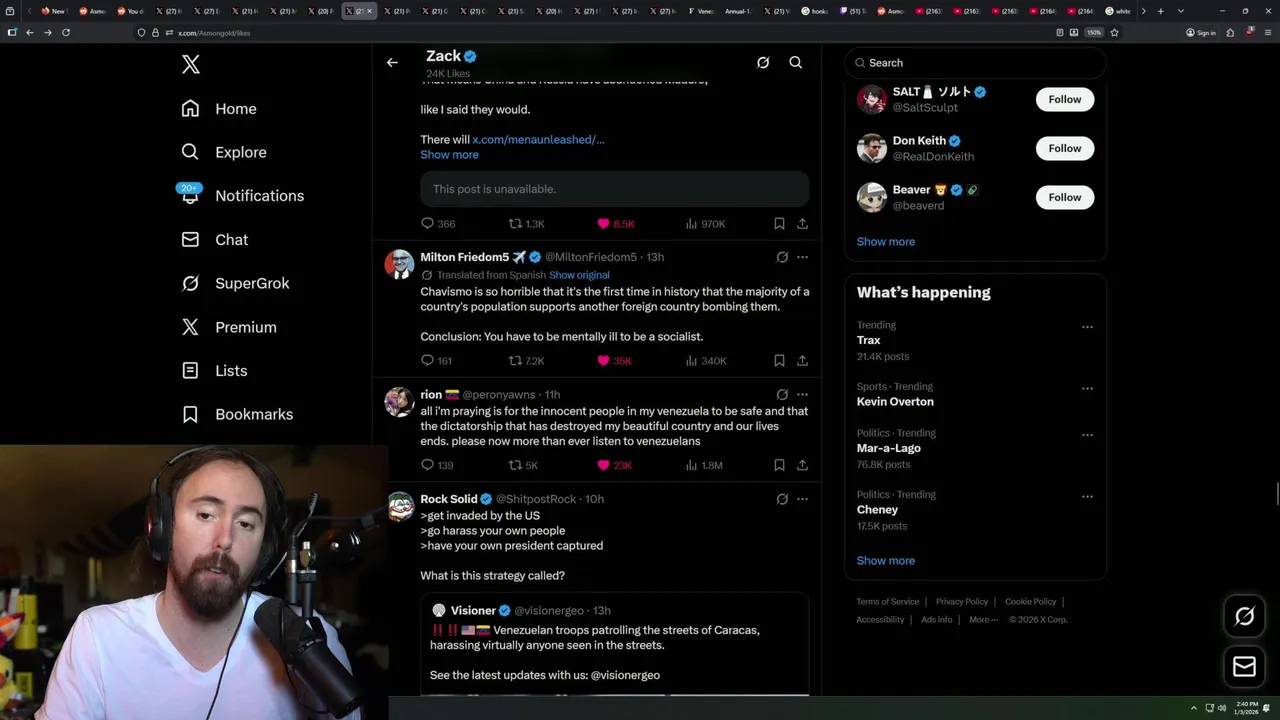Click search icon in profile header
Screen dimensions: 1280x720
[796, 62]
